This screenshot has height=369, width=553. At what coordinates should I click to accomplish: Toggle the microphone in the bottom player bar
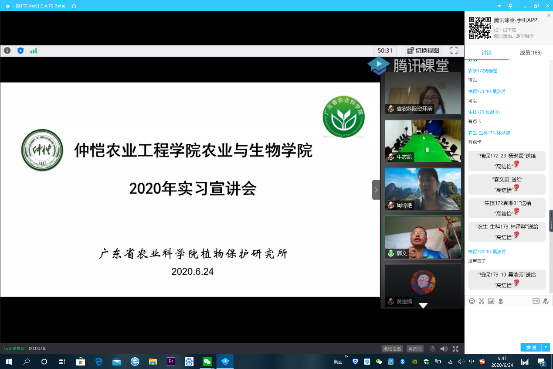point(433,349)
